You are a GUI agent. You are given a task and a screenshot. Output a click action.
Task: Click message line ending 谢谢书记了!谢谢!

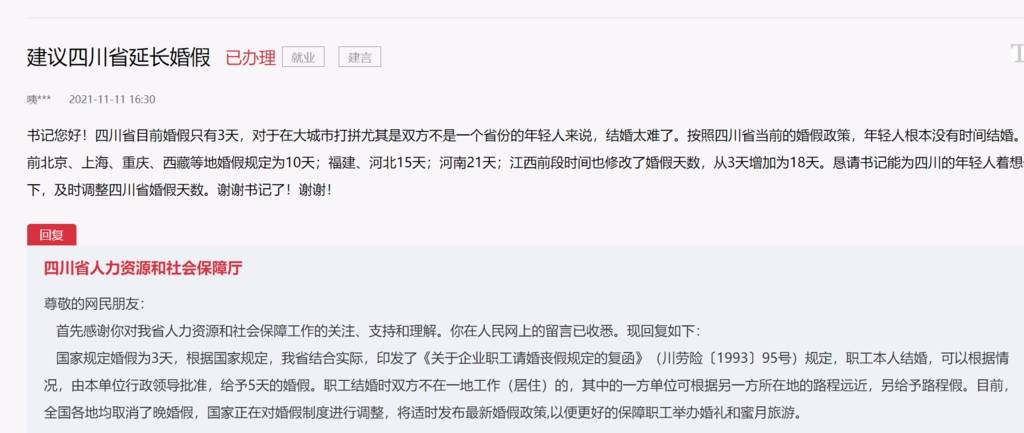pyautogui.click(x=180, y=191)
